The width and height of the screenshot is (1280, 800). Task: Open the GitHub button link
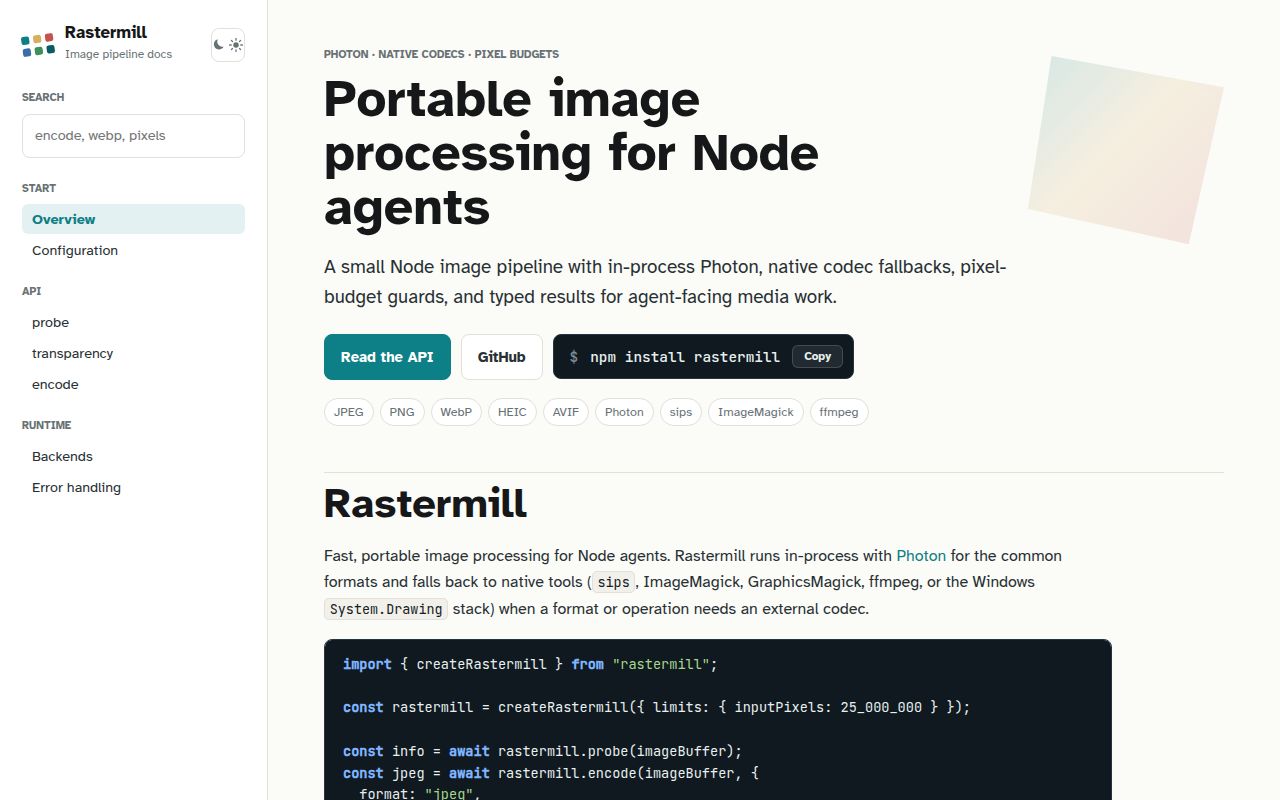[502, 357]
